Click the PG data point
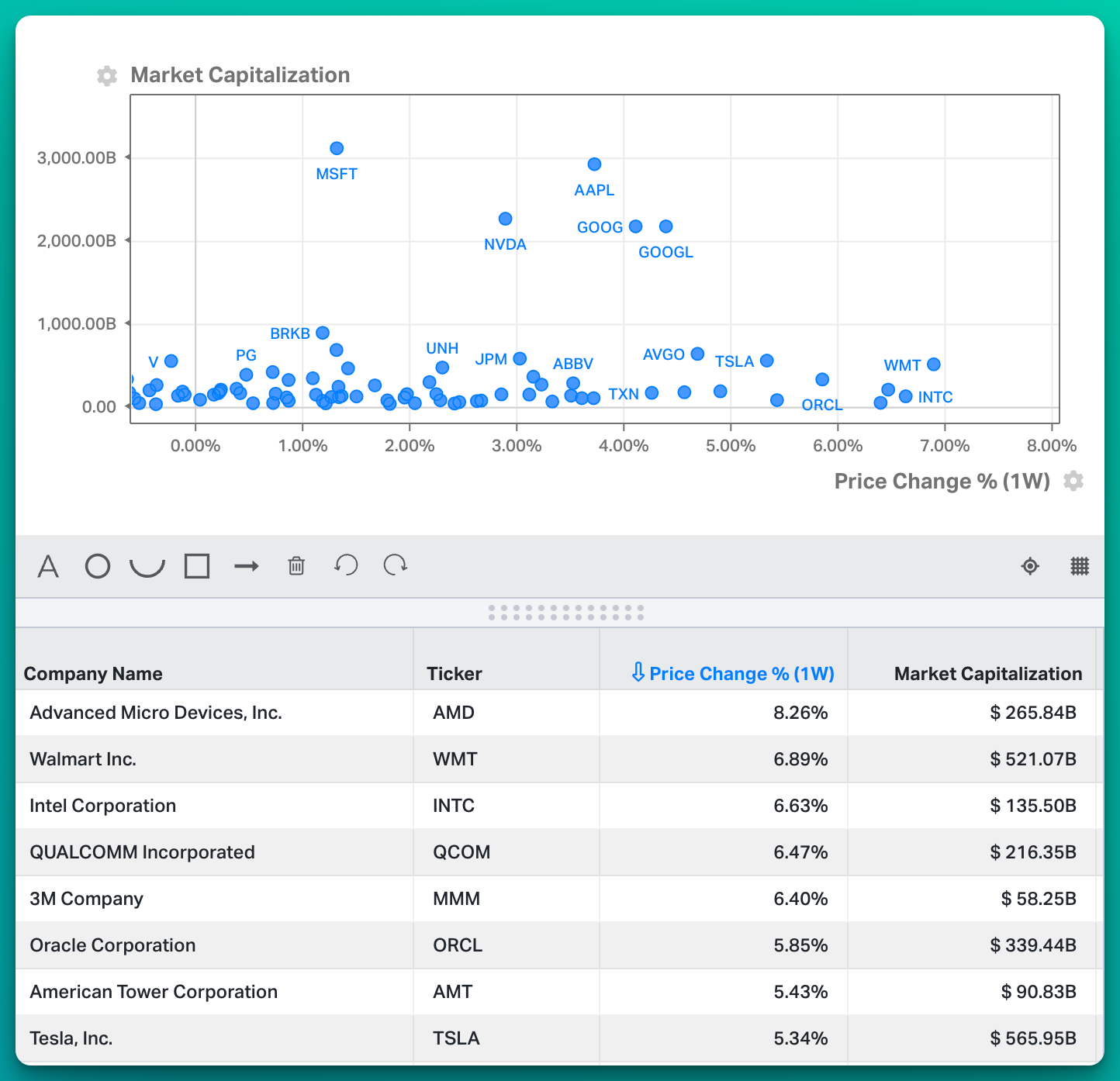This screenshot has height=1081, width=1120. coord(246,375)
